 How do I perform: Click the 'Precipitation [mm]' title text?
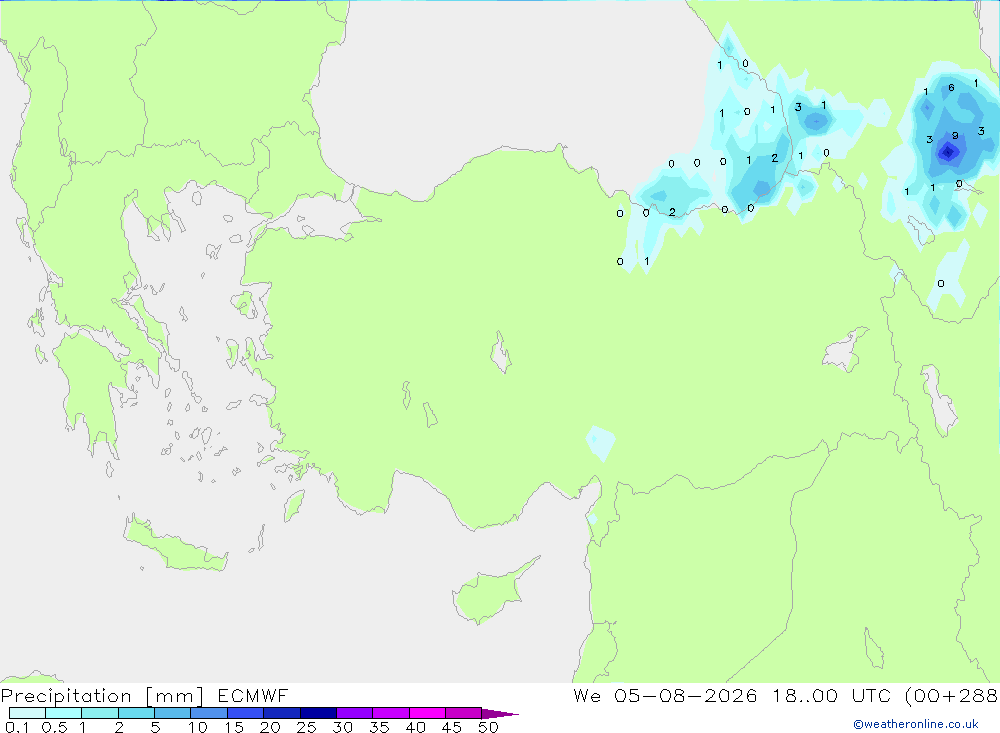(102, 696)
